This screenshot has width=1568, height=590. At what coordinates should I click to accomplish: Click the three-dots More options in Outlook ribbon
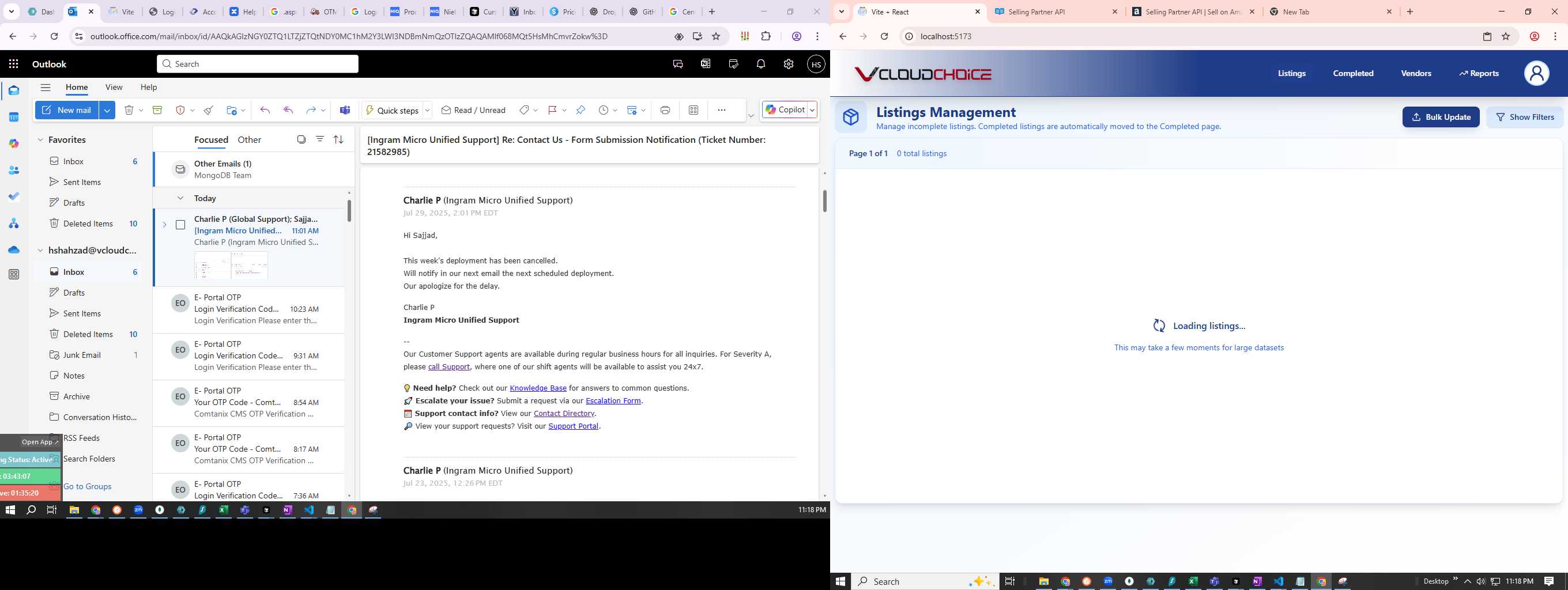click(721, 110)
